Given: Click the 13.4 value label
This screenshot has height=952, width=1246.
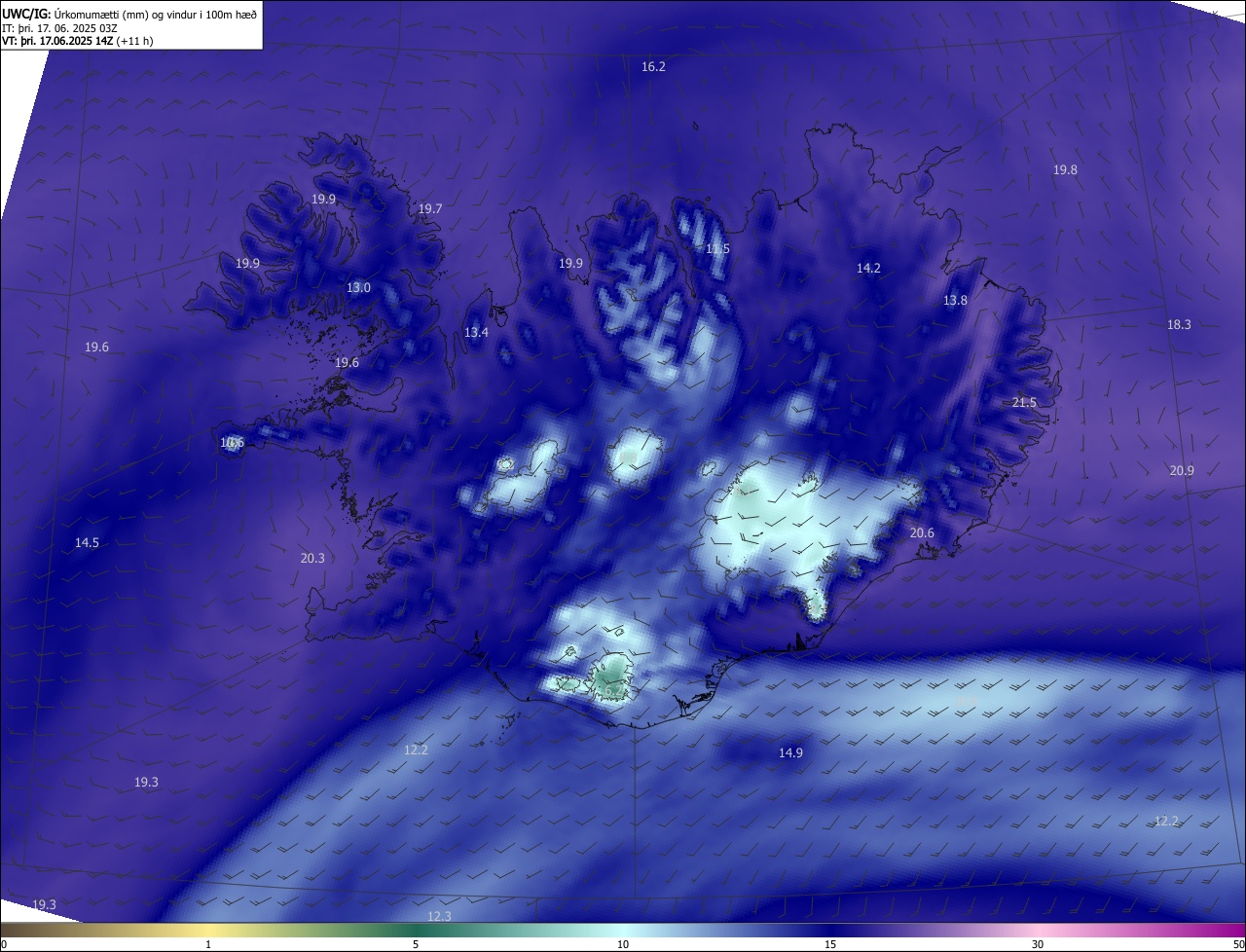Looking at the screenshot, I should coord(476,332).
